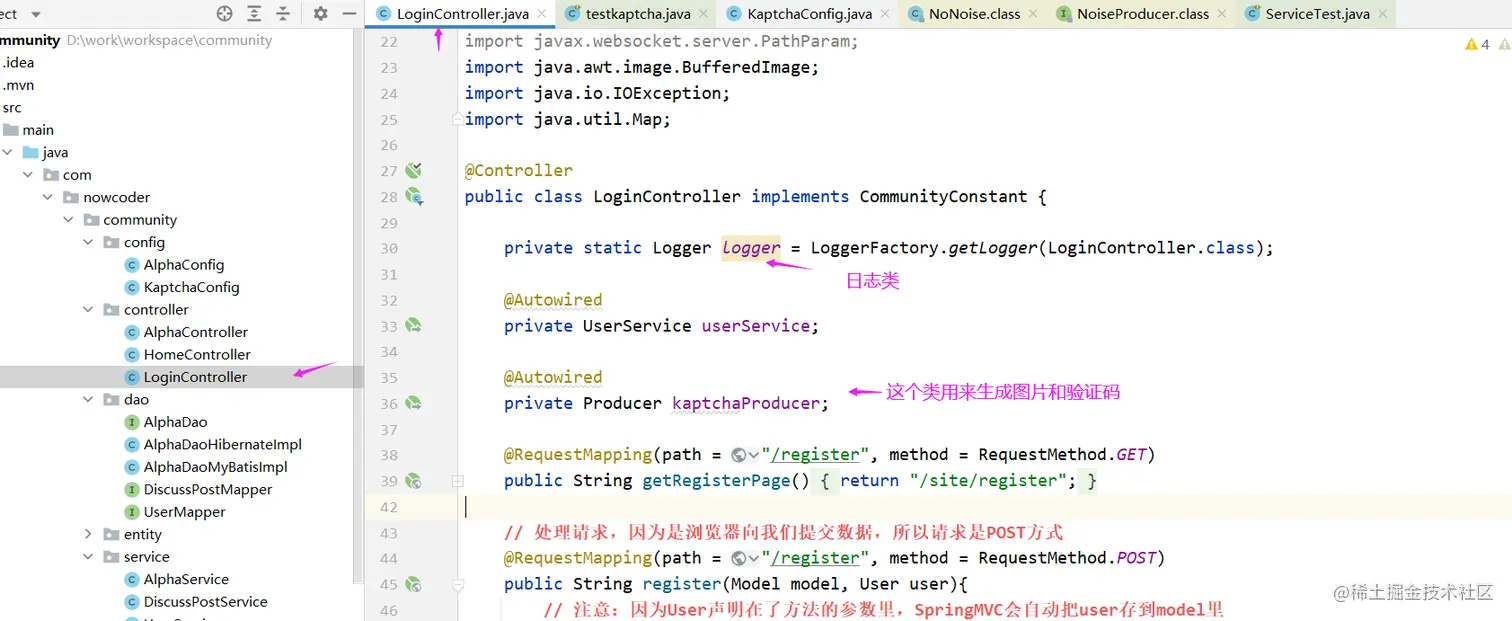
Task: Switch to the ServiceTest.java tab
Action: 1317,14
